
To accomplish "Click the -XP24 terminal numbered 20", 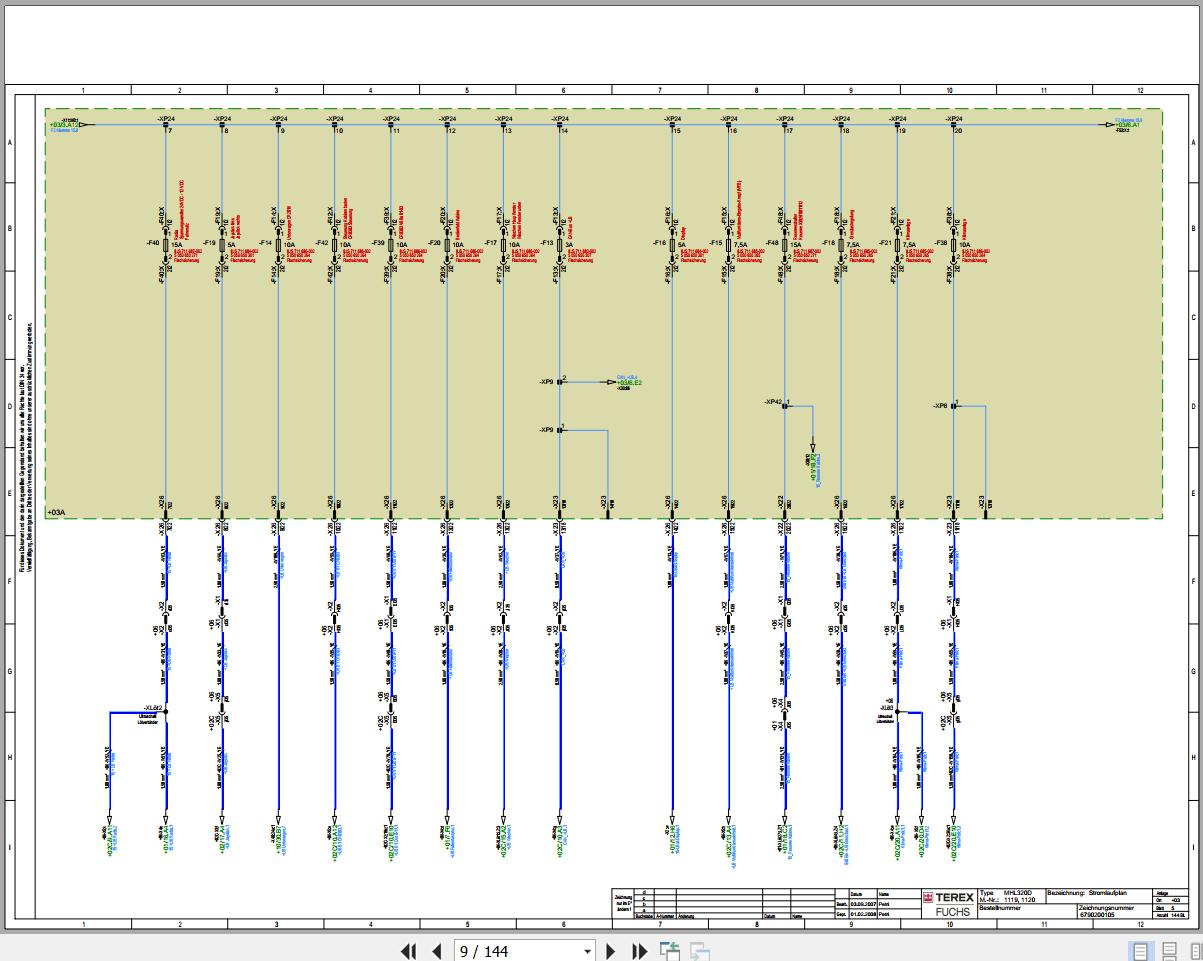I will tap(954, 123).
